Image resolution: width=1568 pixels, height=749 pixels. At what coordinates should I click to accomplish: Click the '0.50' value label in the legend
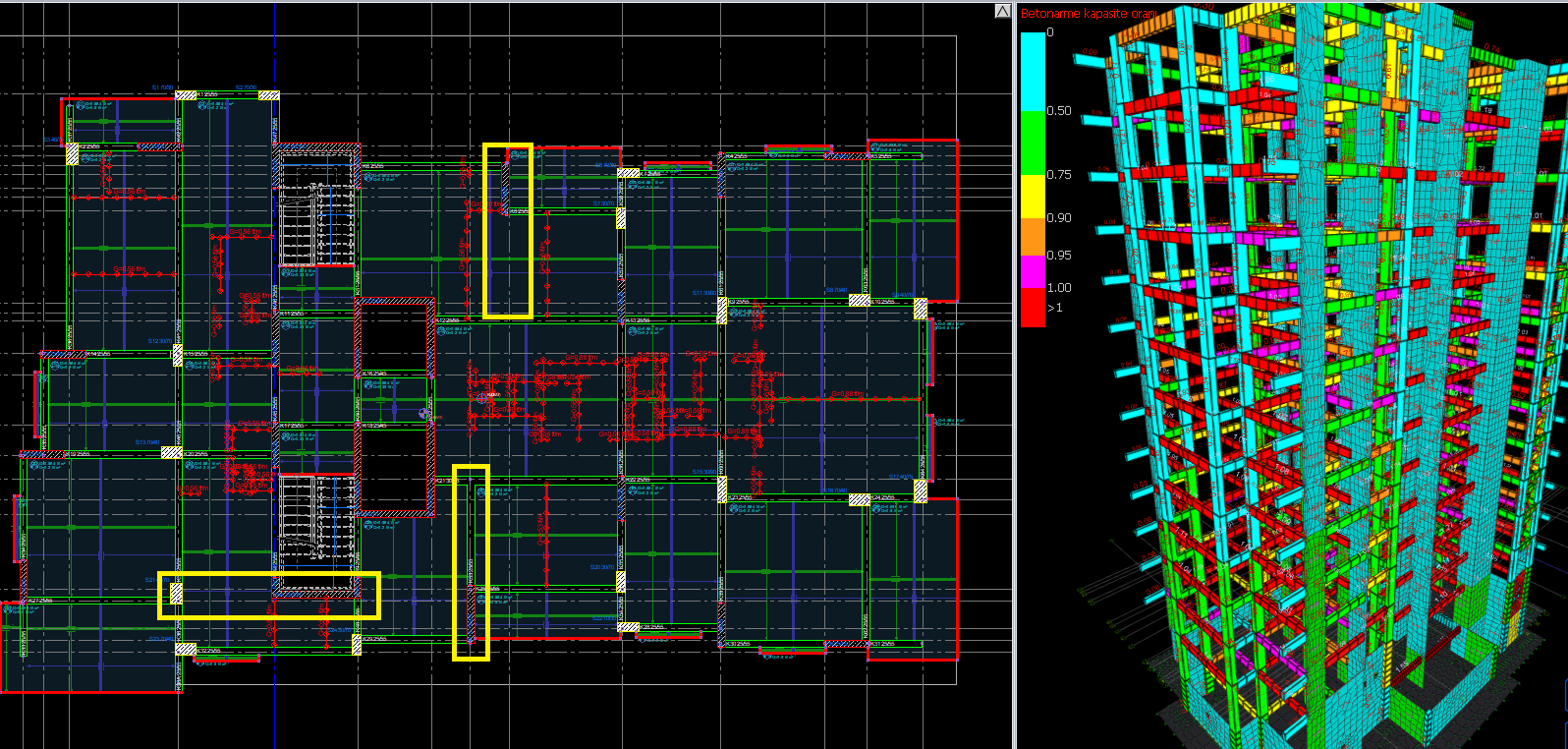[x=1059, y=111]
